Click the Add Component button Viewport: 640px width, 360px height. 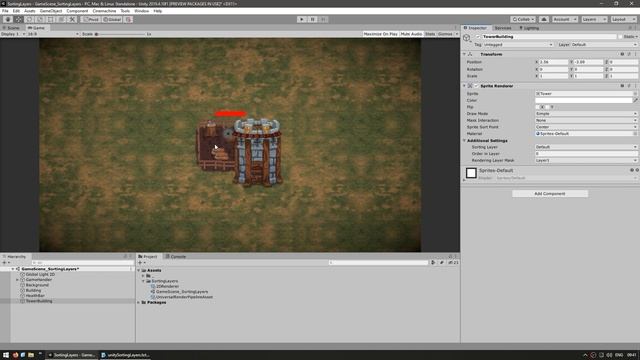click(x=550, y=193)
